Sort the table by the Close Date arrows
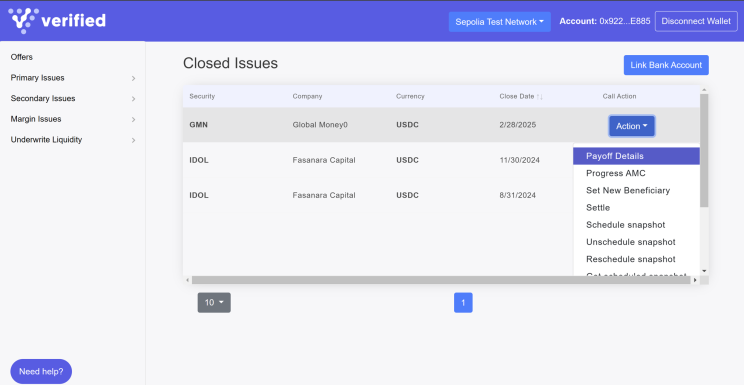Screen dimensions: 744x385 (539, 96)
